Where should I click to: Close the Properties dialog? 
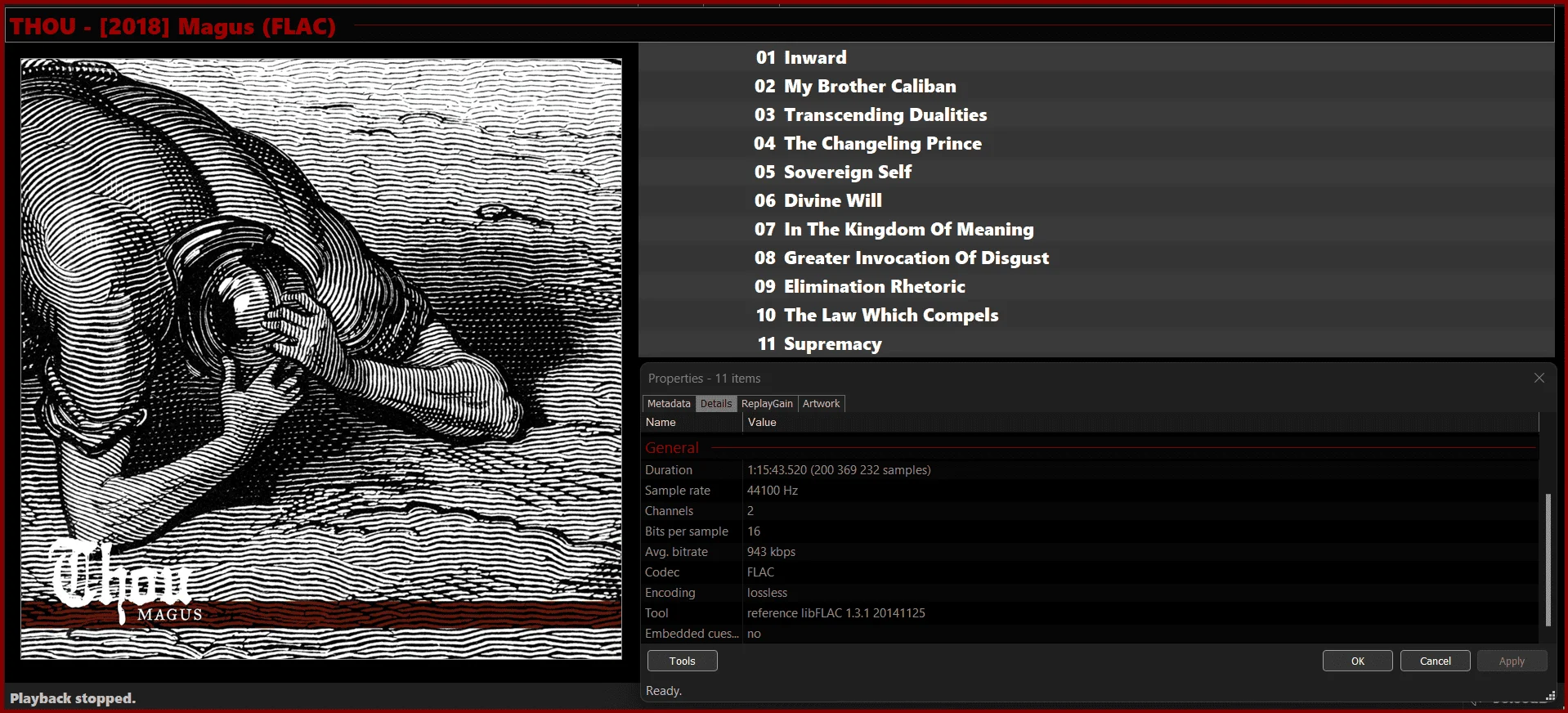click(1539, 378)
